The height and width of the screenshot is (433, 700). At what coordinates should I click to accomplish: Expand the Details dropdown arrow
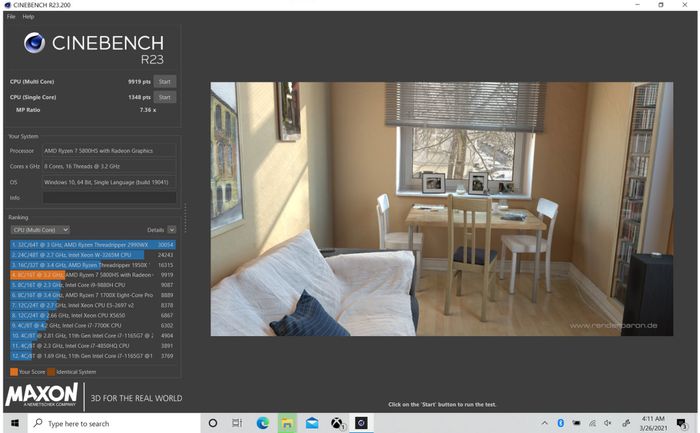tap(172, 230)
